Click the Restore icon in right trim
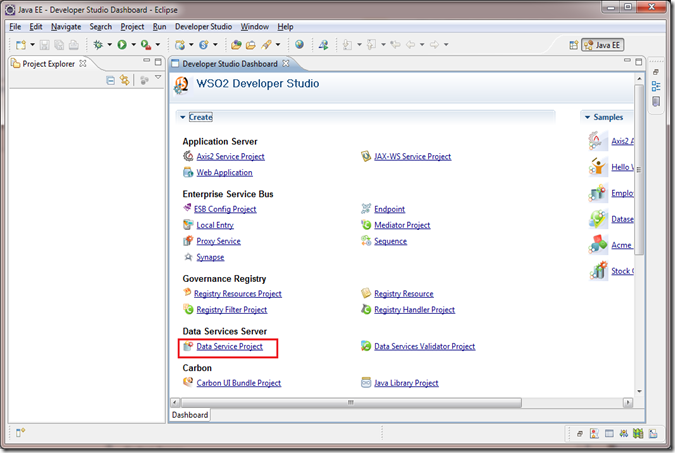675x453 pixels. point(656,72)
